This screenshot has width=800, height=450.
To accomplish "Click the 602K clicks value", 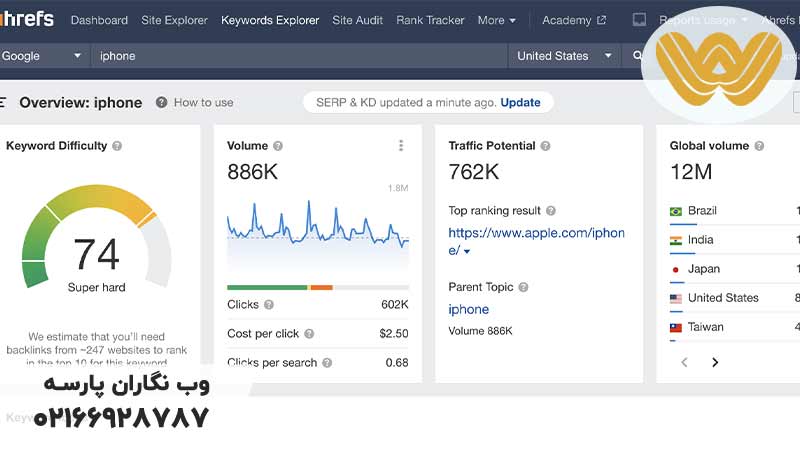I will (x=394, y=305).
